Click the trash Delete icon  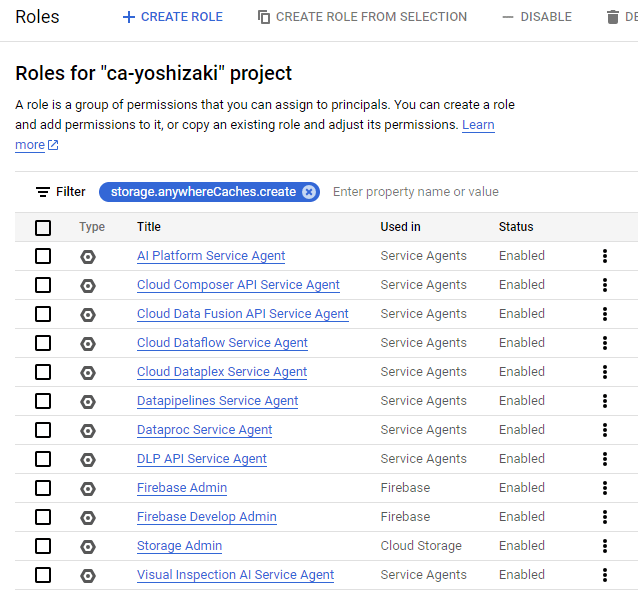612,17
